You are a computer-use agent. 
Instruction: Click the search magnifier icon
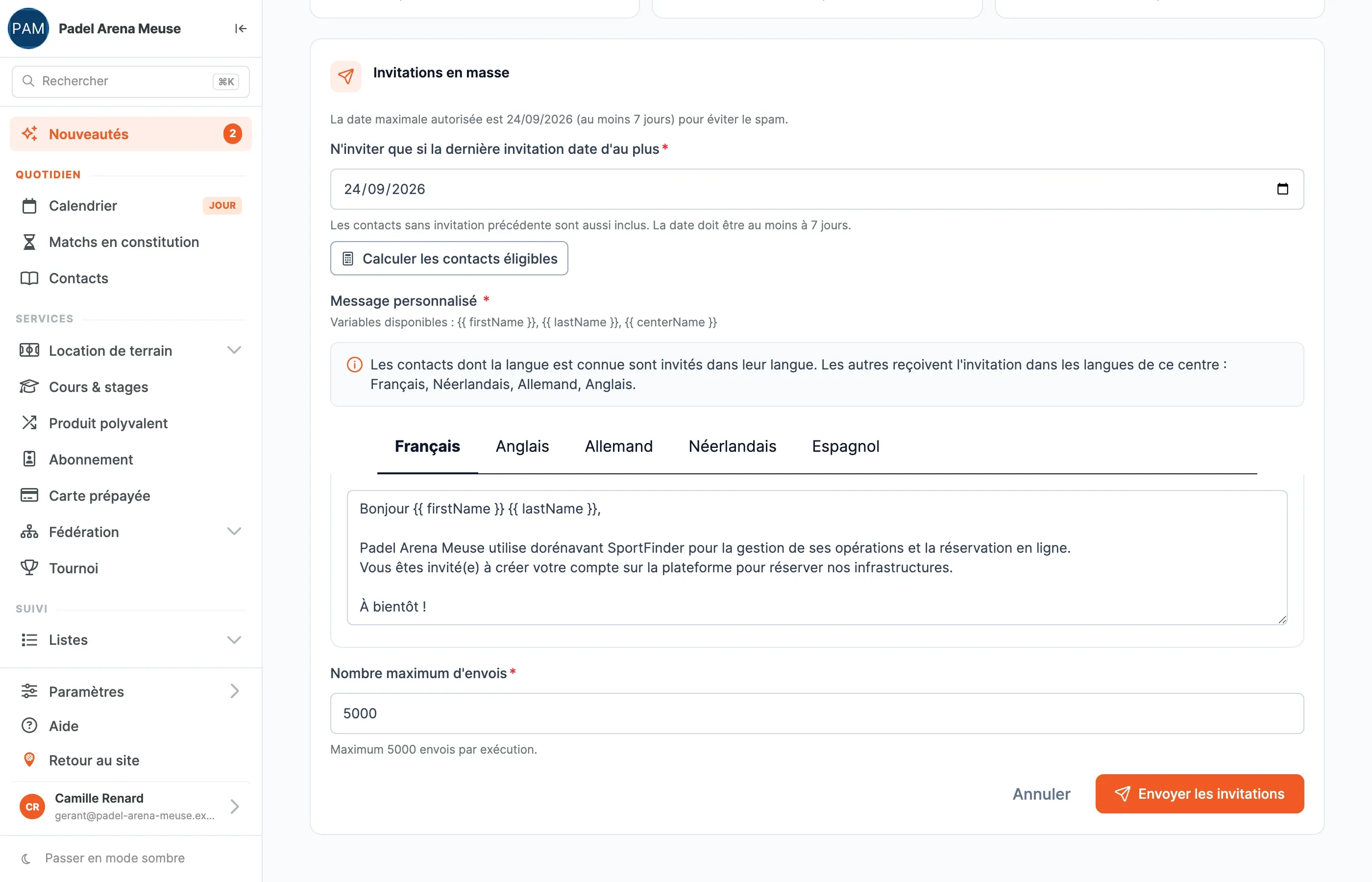tap(28, 81)
